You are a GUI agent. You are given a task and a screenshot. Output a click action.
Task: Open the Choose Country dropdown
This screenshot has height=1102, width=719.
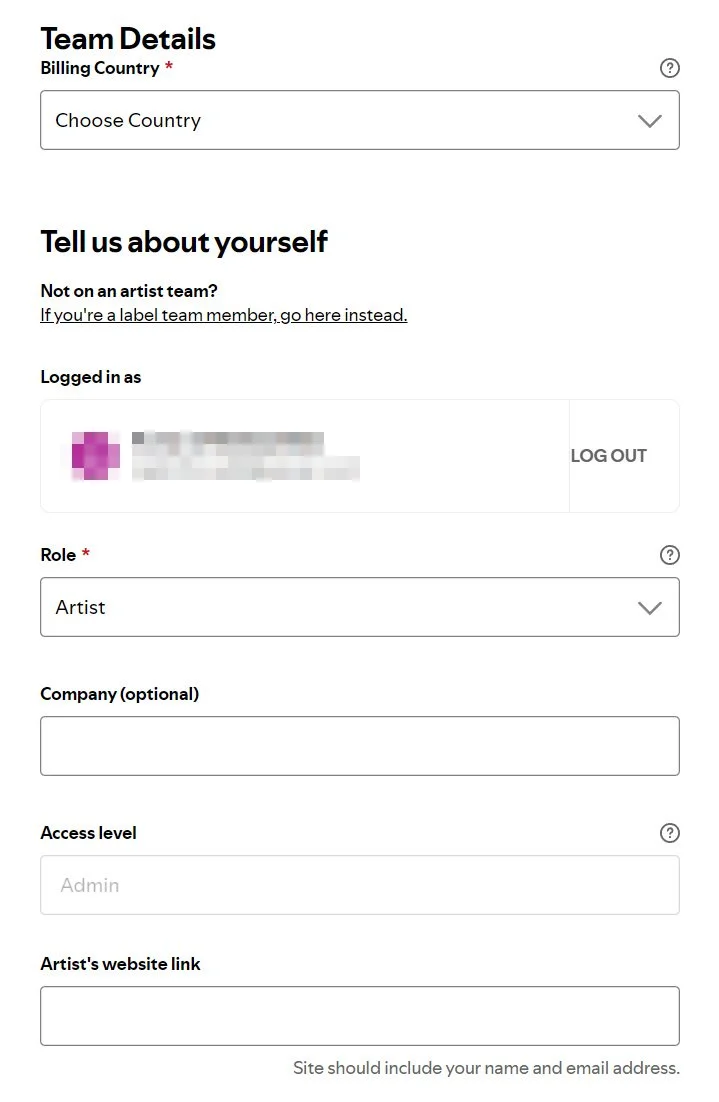[x=360, y=120]
